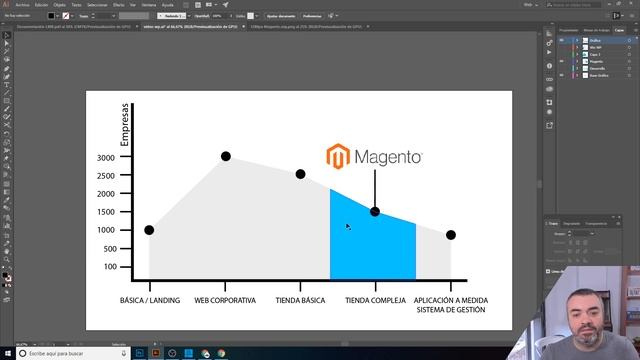640x360 pixels.
Task: Click the Gráfico layer thumbnail
Action: (585, 40)
